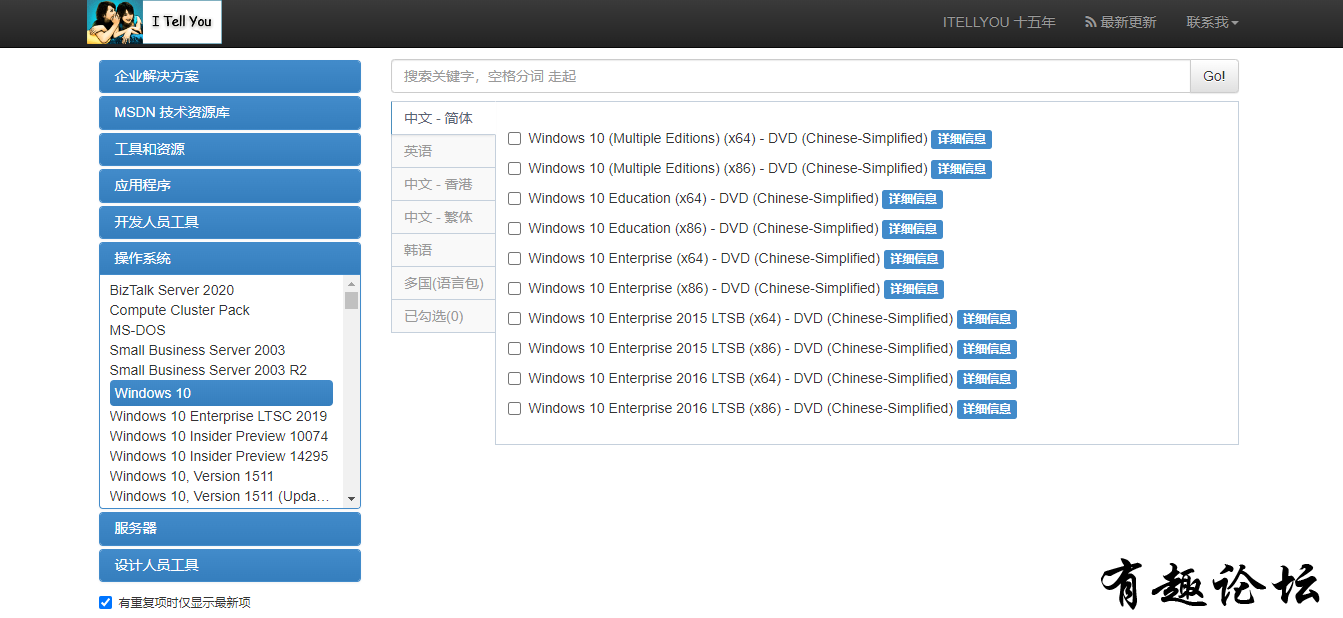Select Windows 10 Insider Preview 10074
This screenshot has width=1343, height=618.
[219, 436]
